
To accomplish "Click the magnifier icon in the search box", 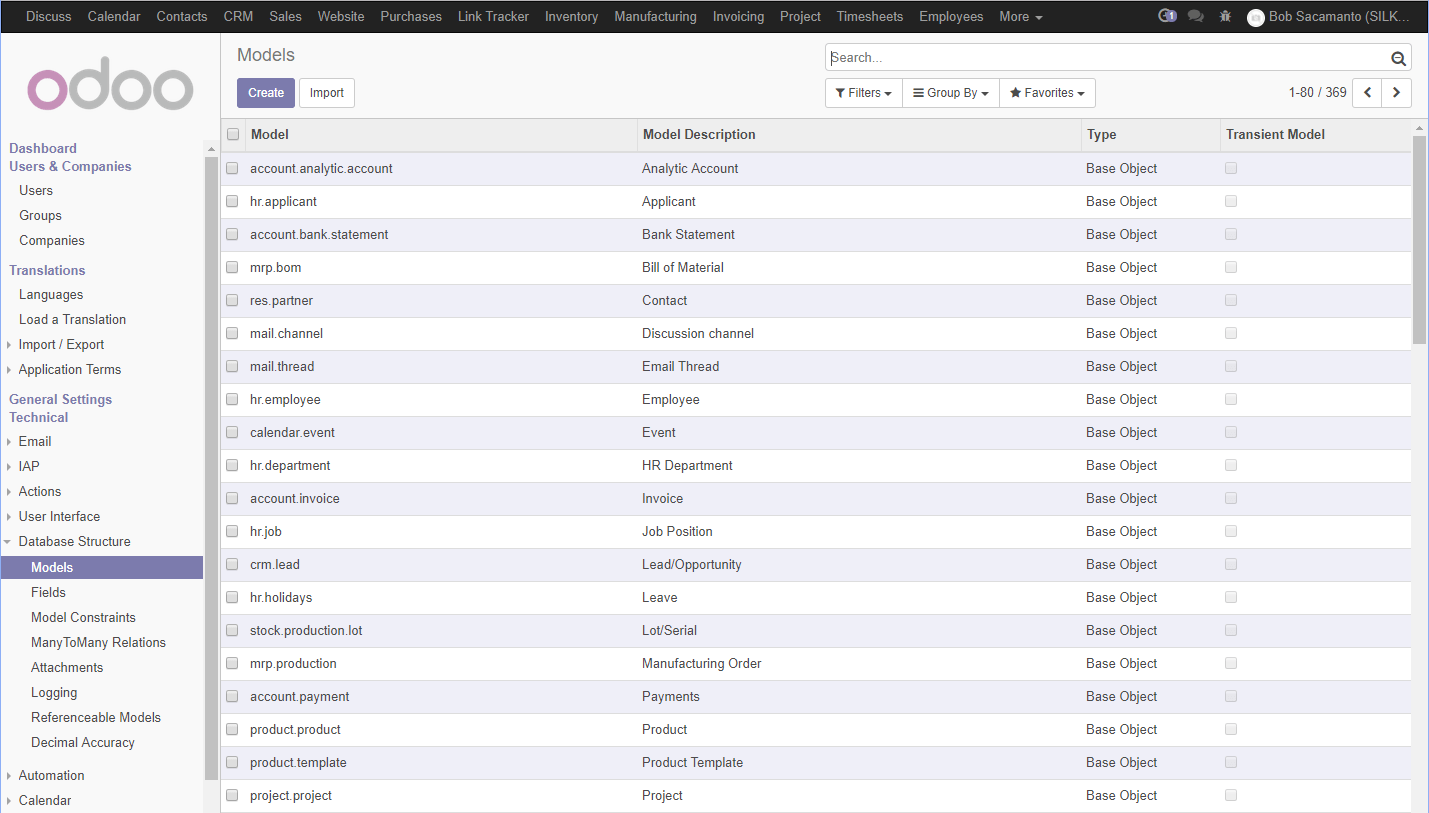I will 1398,58.
